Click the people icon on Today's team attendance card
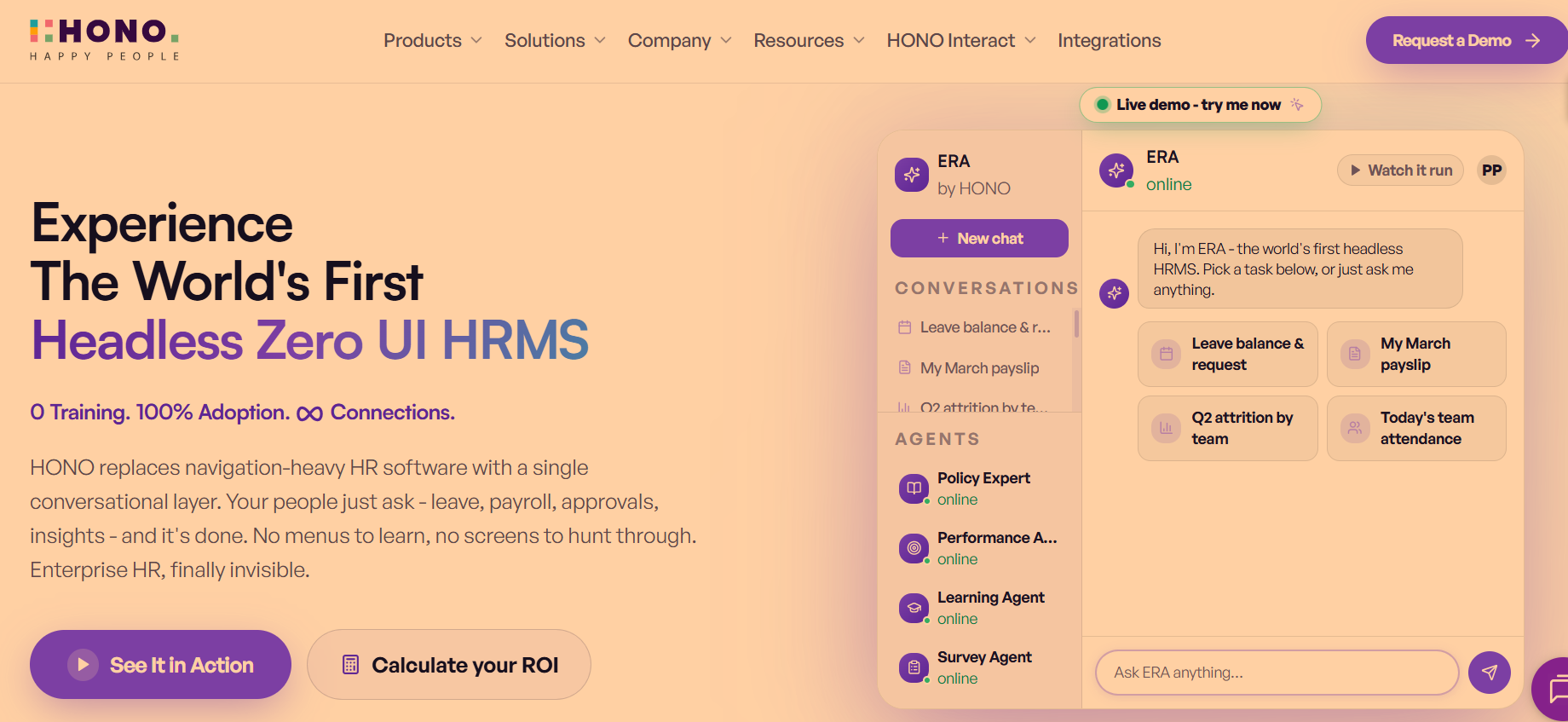1568x722 pixels. [x=1355, y=428]
